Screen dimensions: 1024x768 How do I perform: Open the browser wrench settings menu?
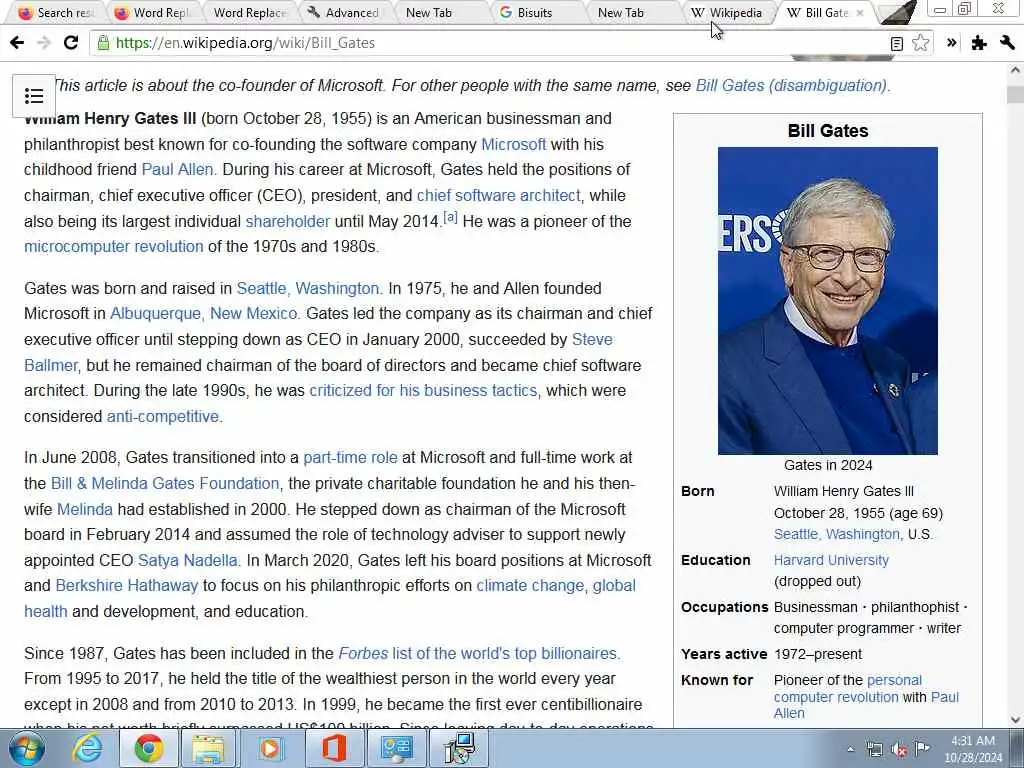click(x=1006, y=43)
